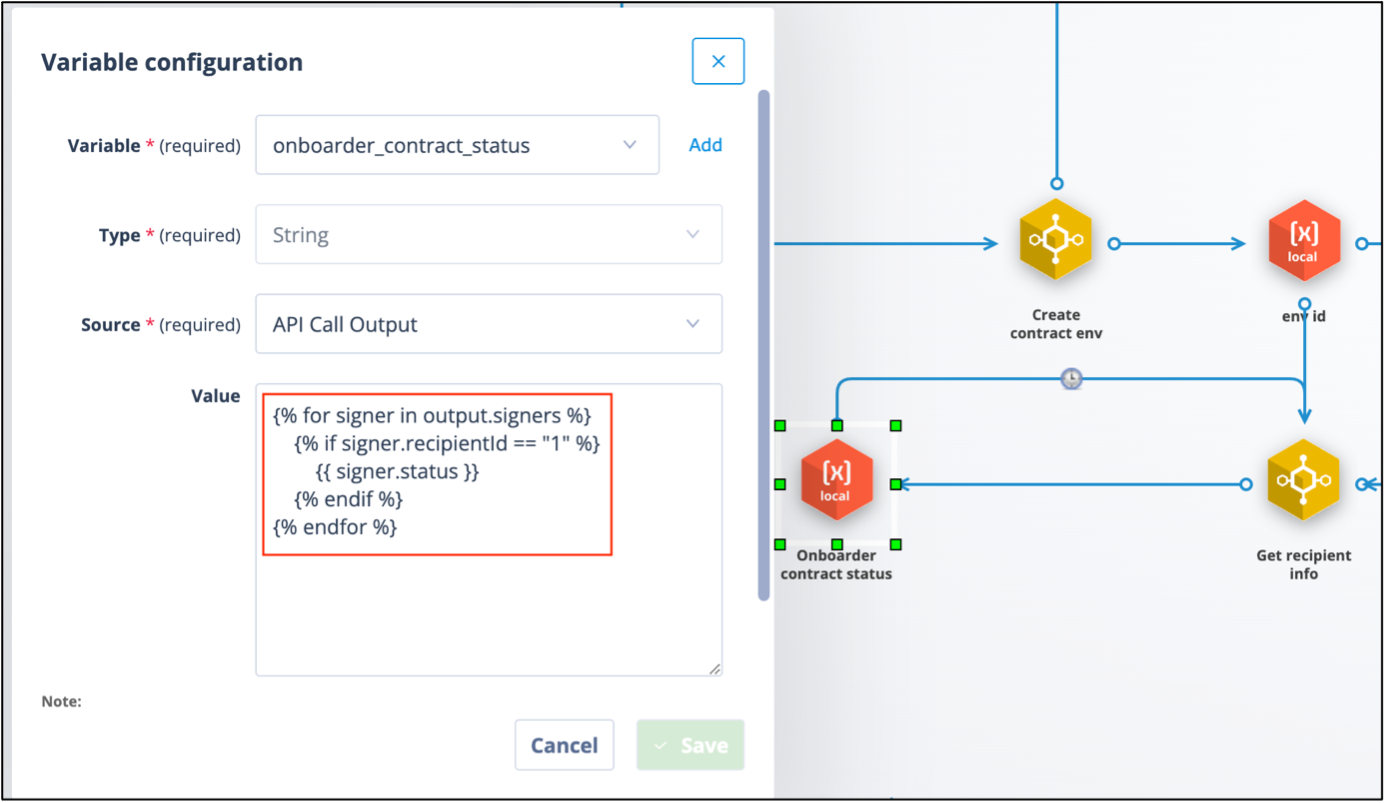This screenshot has height=803, width=1387.
Task: Click the Add link beside Variable
Action: coord(705,145)
